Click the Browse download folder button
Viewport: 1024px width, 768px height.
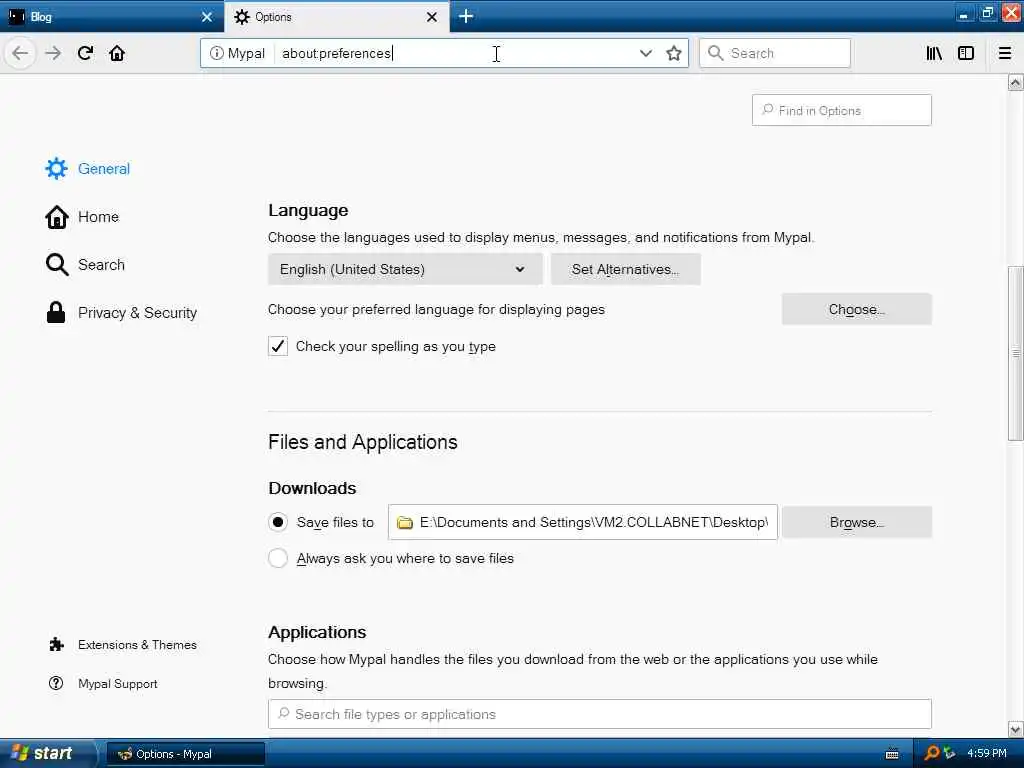click(856, 522)
